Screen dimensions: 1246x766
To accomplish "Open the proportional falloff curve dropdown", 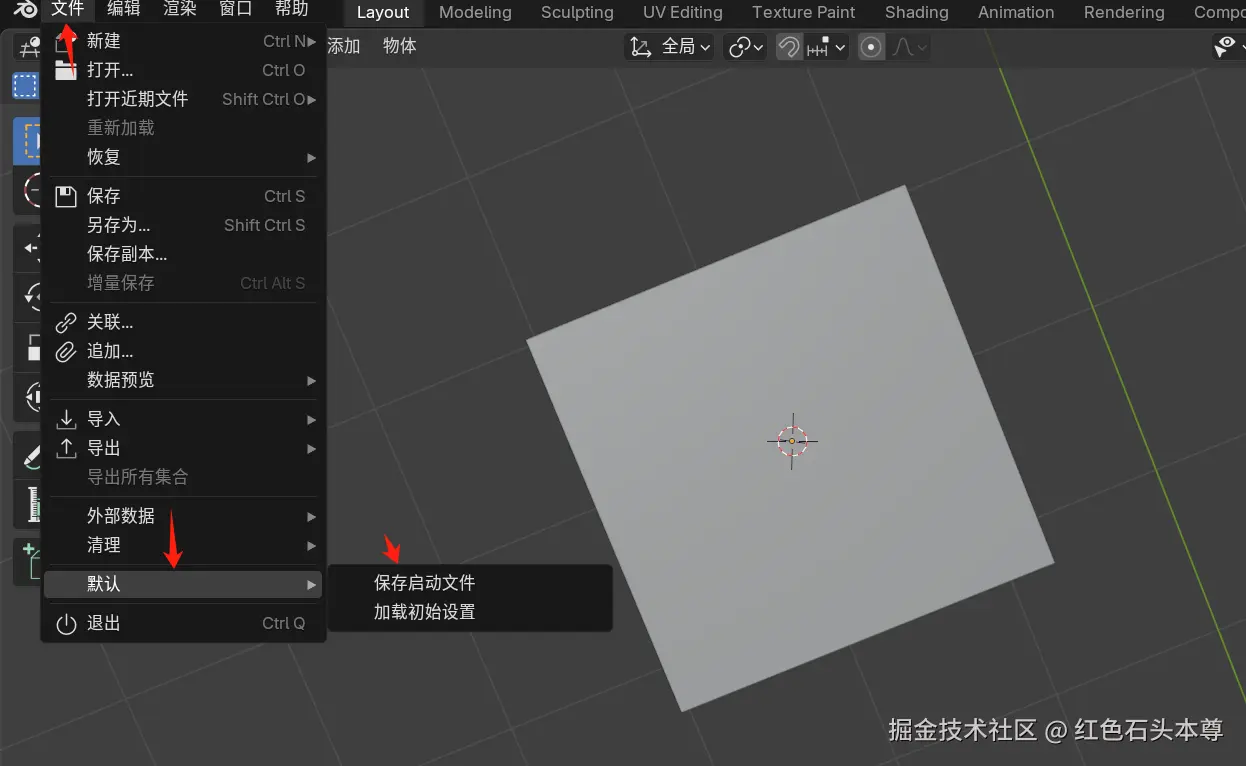I will 908,46.
